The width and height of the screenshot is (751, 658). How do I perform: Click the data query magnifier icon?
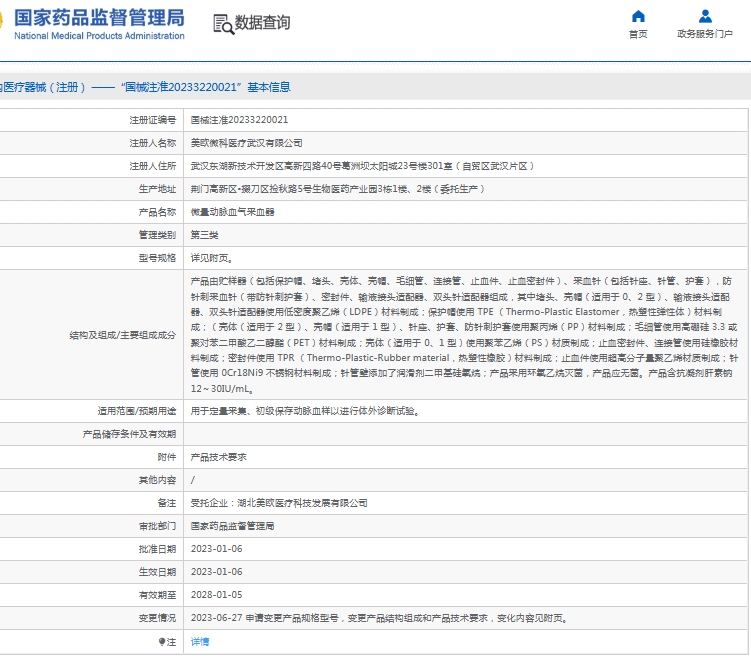(223, 24)
